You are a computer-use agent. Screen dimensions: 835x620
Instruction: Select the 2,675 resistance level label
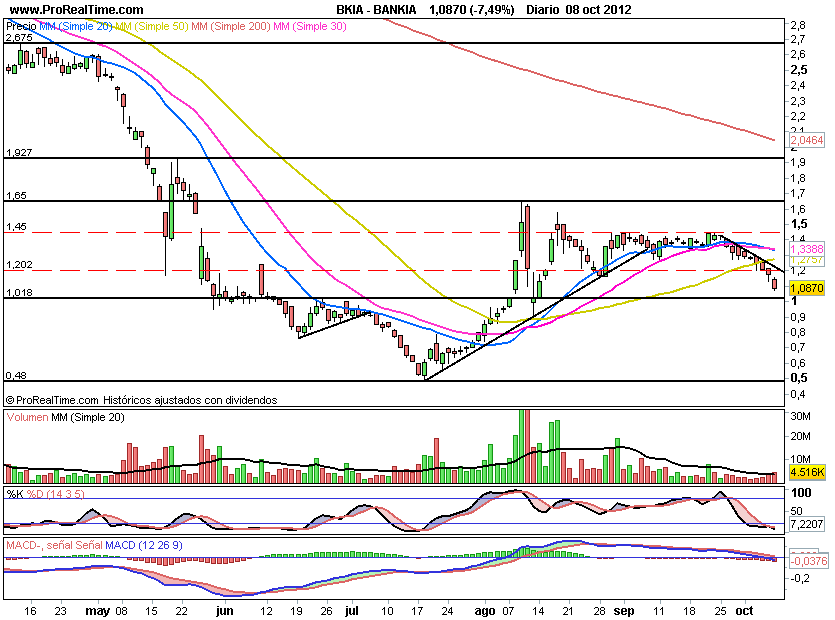click(20, 38)
